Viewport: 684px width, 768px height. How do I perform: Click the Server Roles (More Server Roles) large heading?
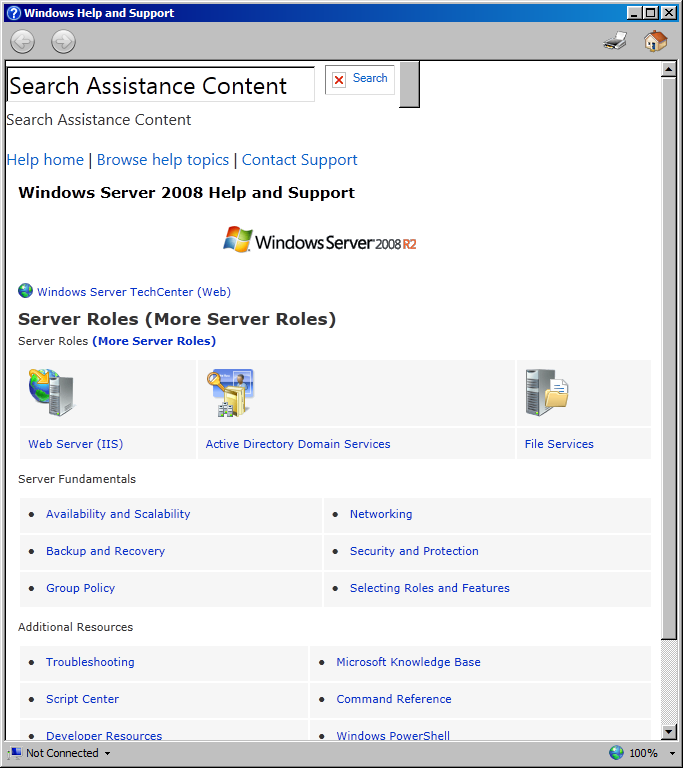point(177,319)
